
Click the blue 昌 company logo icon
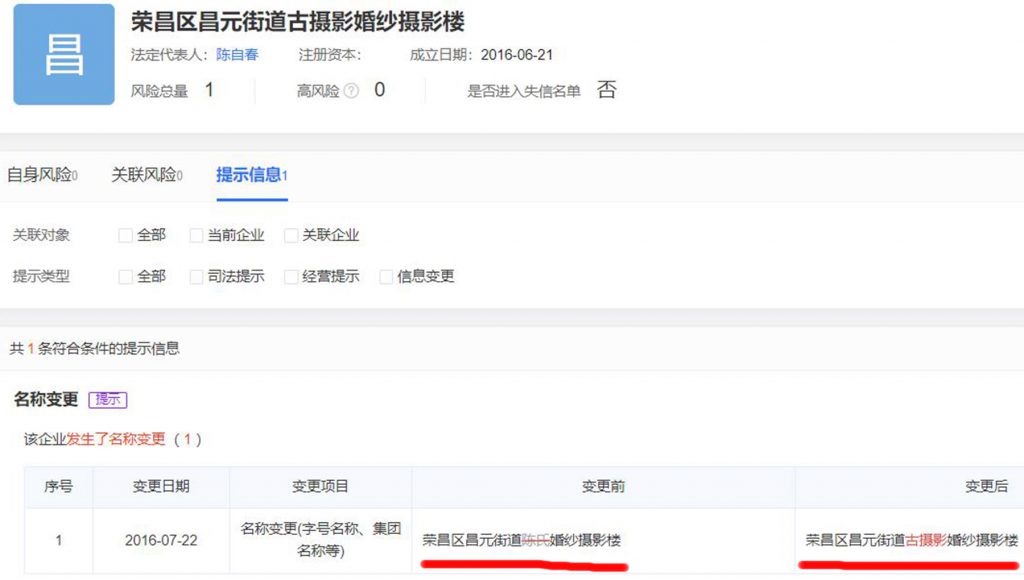[x=64, y=55]
